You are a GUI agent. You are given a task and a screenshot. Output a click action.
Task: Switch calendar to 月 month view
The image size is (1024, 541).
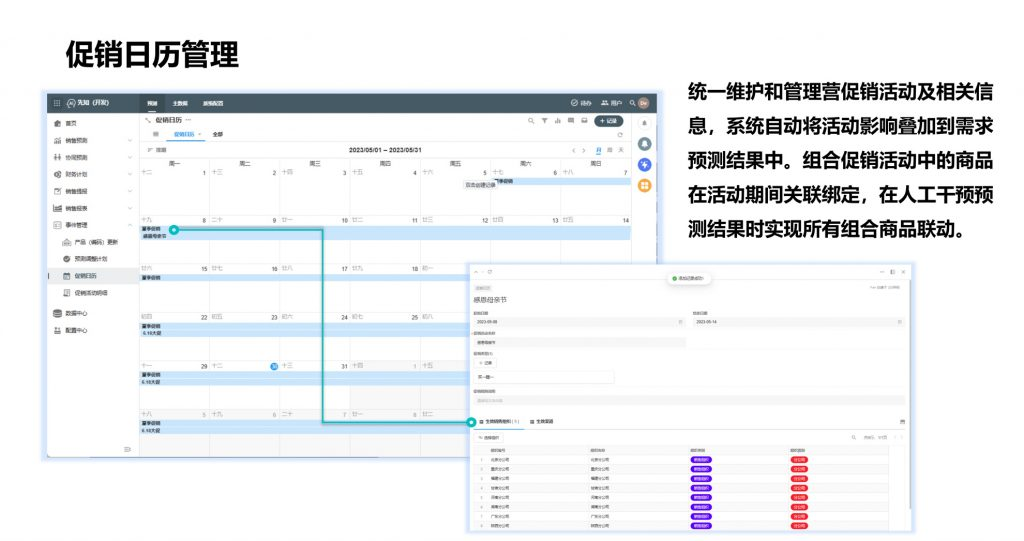[x=598, y=150]
